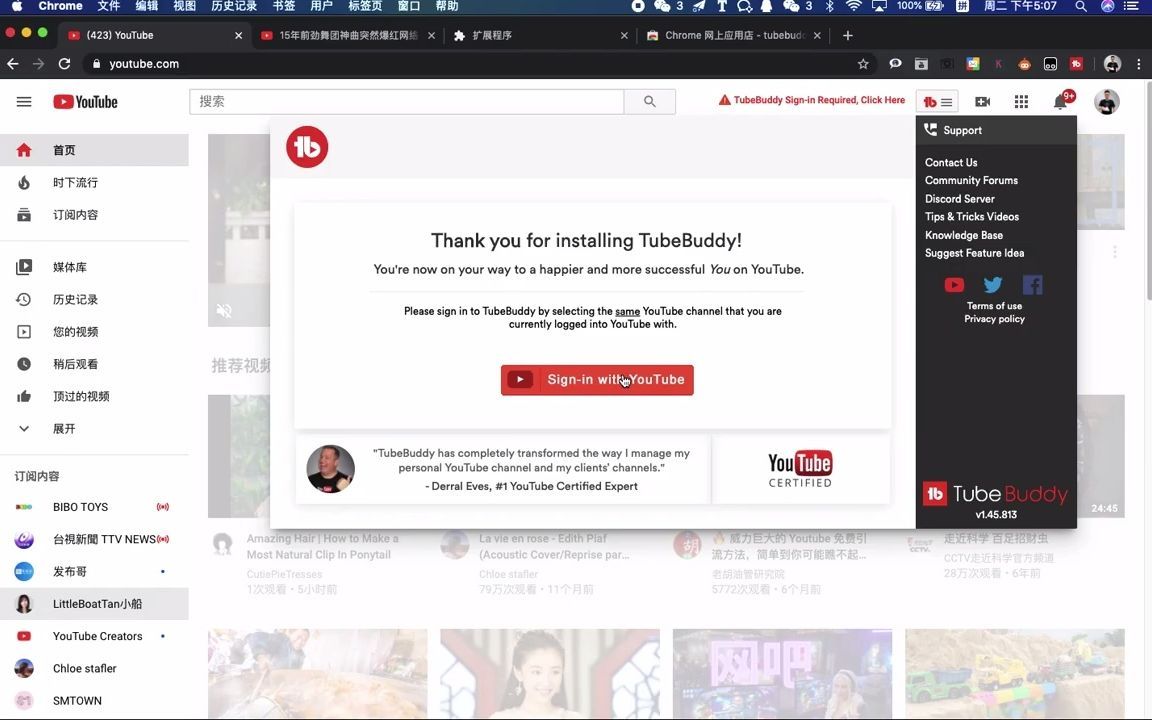Click TubeBuddy Sign-in Required link

[x=818, y=100]
